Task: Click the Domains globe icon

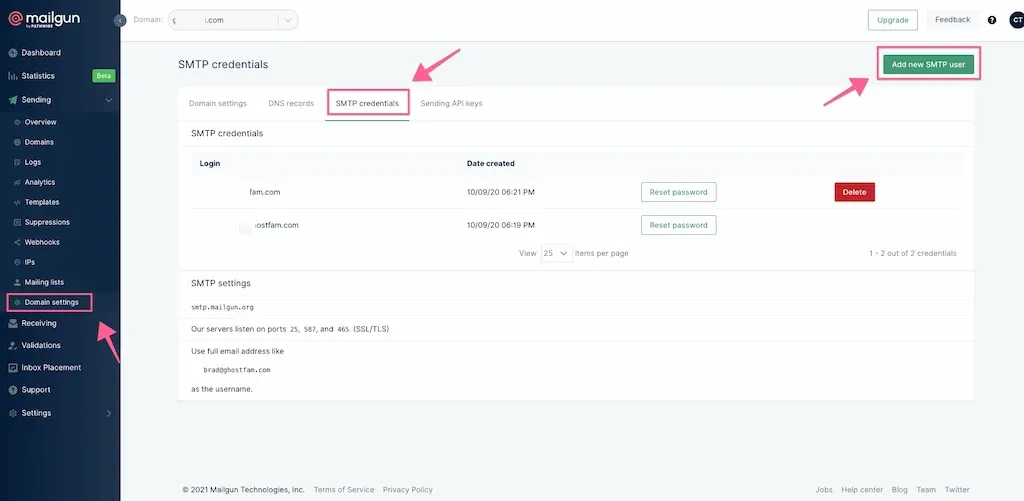Action: [x=18, y=142]
